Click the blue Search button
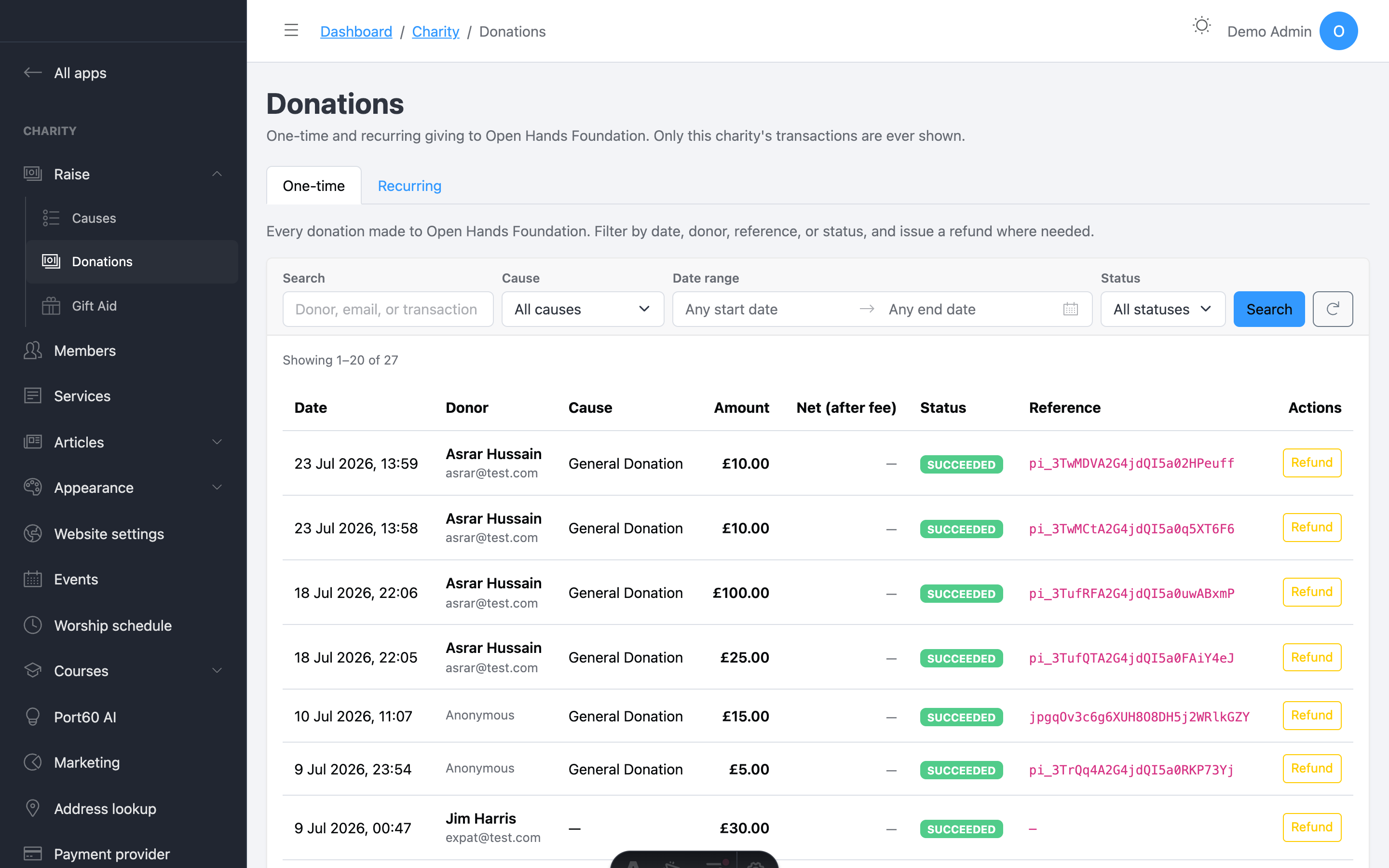 [x=1269, y=309]
